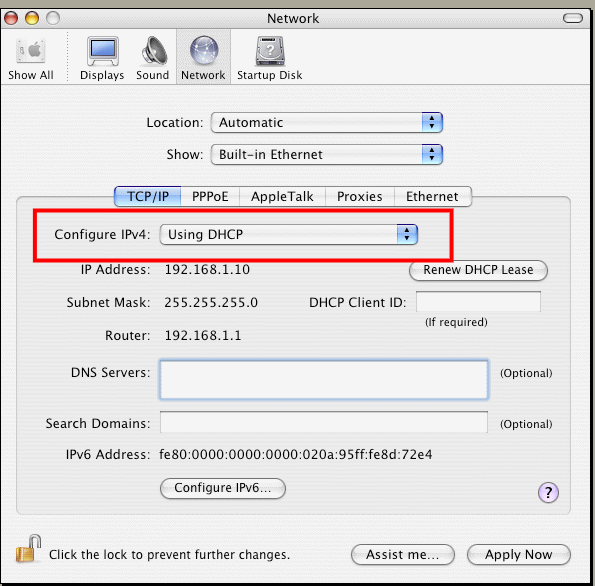Switch to the AppleTalk tab
Screen dimensions: 595x586
click(282, 197)
